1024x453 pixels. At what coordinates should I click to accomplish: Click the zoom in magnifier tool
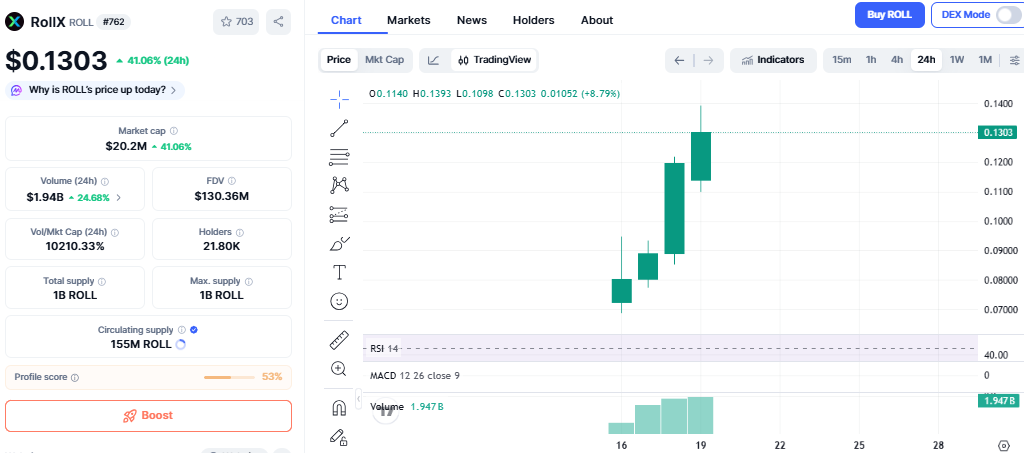pyautogui.click(x=339, y=369)
